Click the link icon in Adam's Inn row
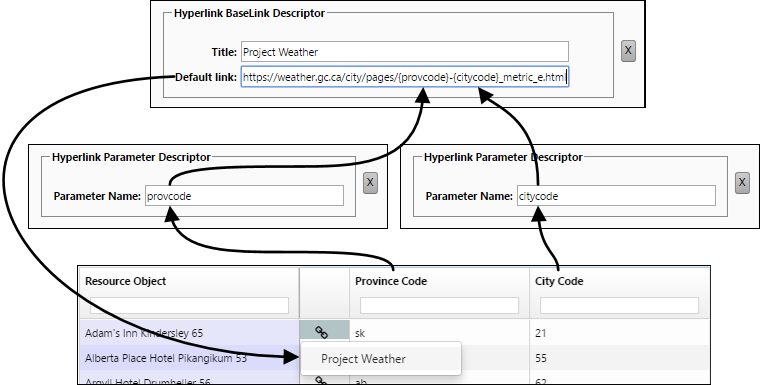 click(322, 333)
